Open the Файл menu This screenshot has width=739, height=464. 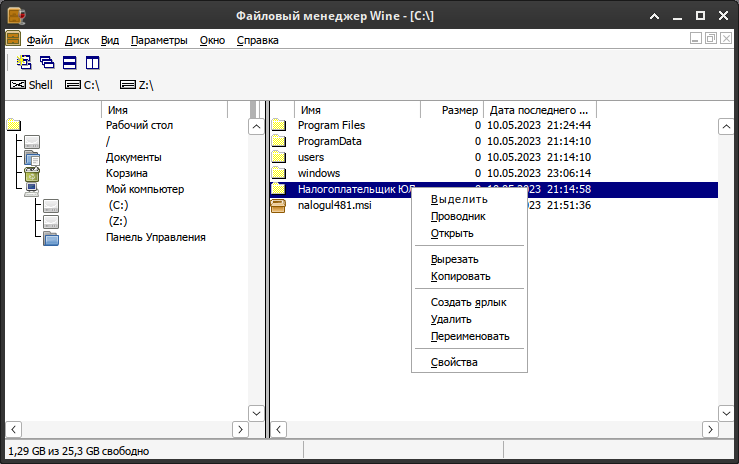pos(40,40)
